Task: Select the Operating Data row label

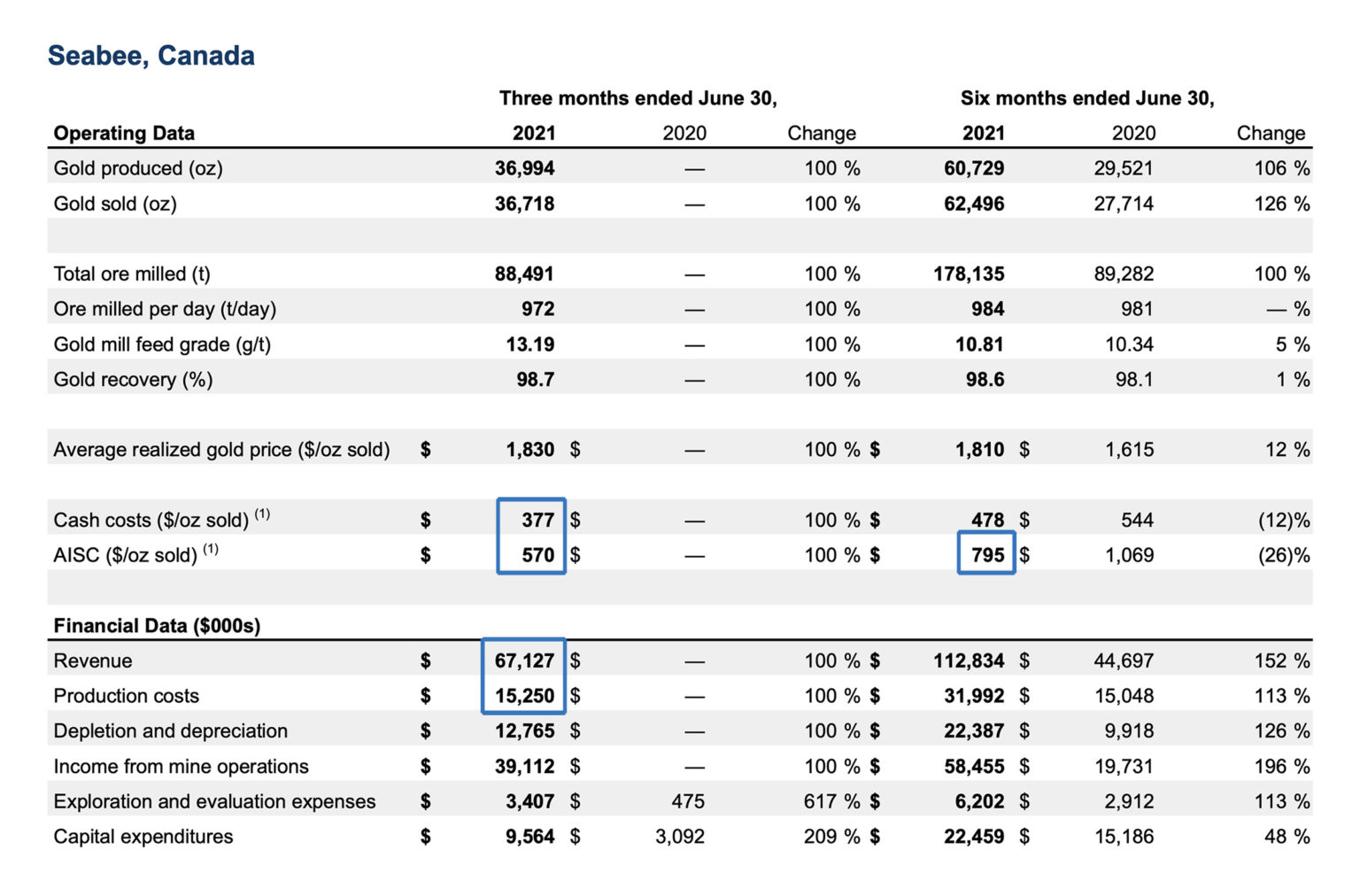Action: click(123, 133)
